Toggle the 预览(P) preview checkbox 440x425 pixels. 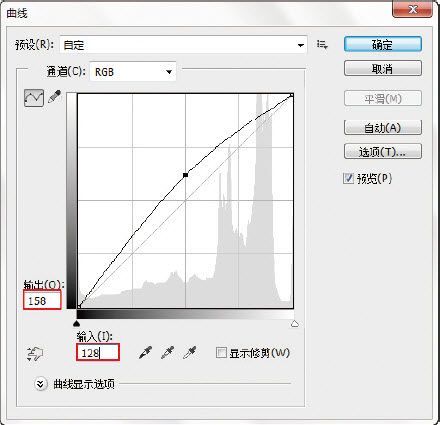point(348,178)
